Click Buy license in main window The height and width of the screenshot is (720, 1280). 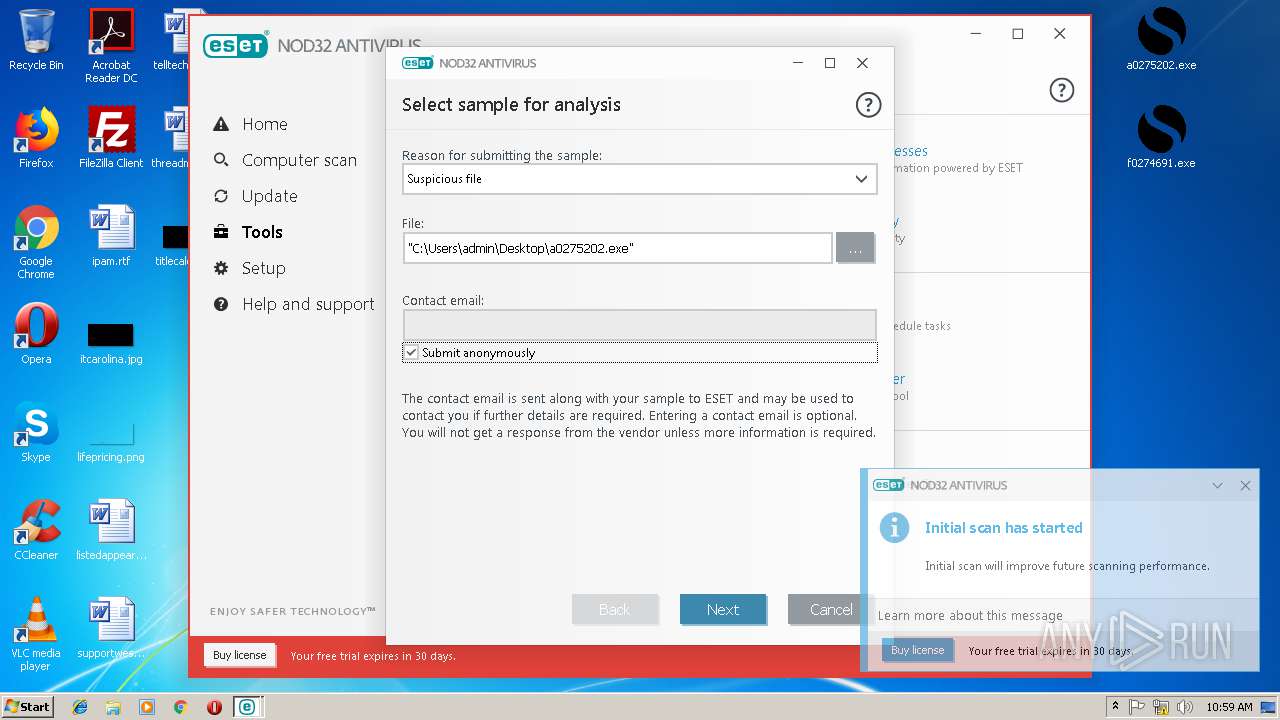pos(240,655)
